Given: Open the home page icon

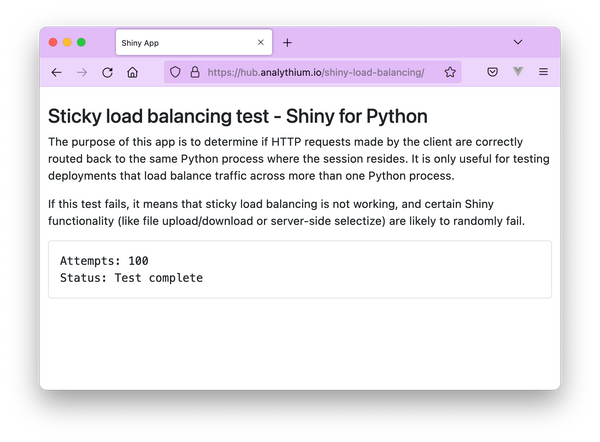Looking at the screenshot, I should point(132,72).
